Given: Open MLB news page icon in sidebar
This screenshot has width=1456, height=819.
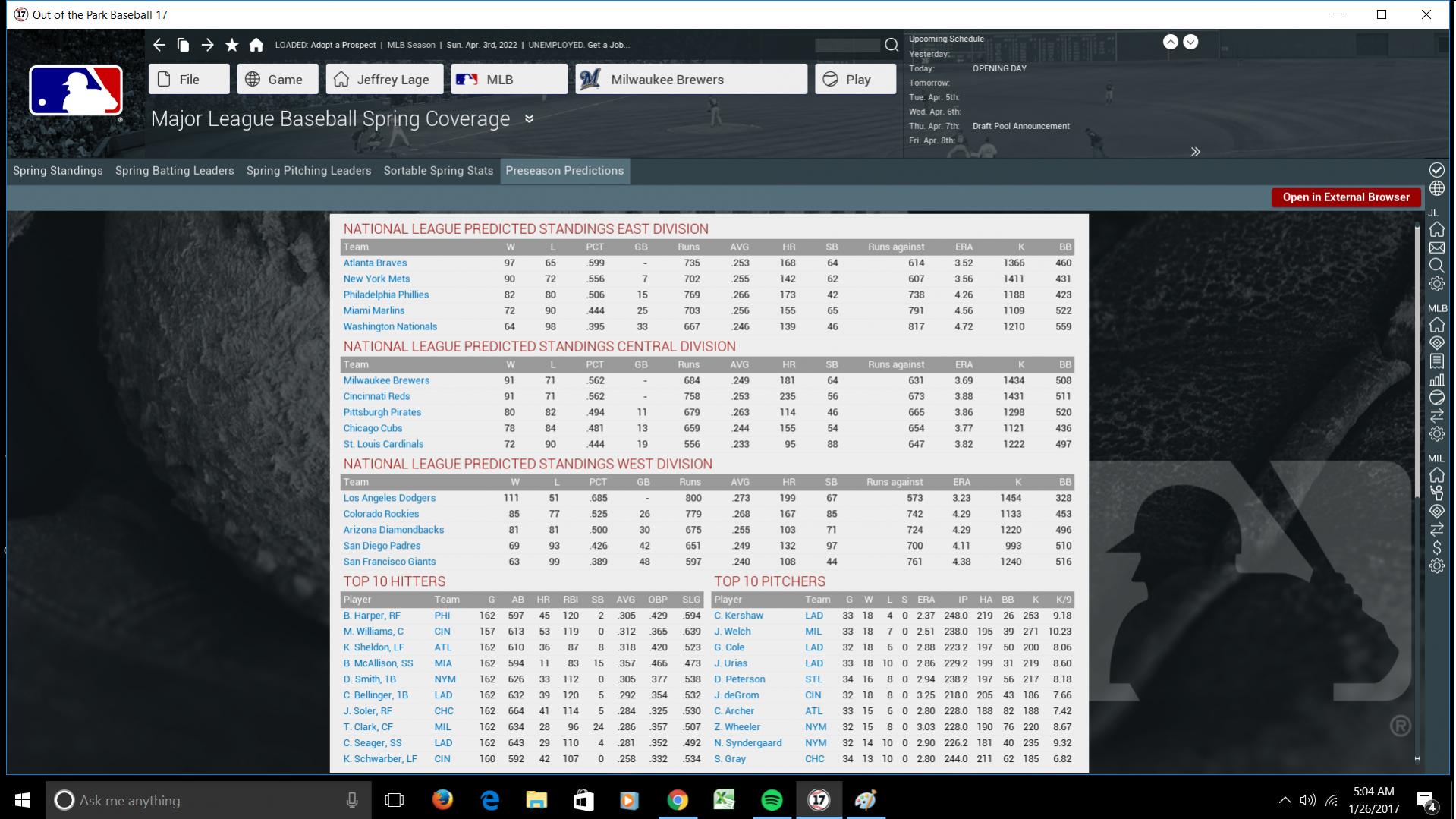Looking at the screenshot, I should (1436, 361).
